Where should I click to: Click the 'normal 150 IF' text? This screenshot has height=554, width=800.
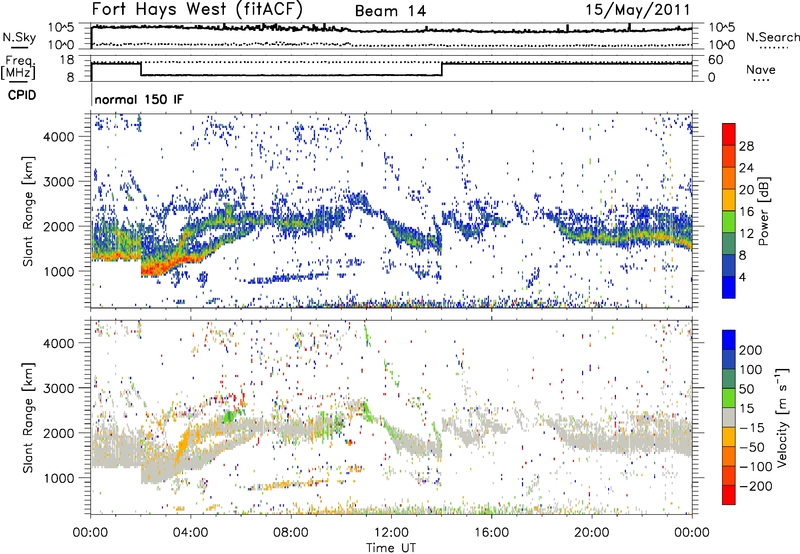[x=139, y=99]
